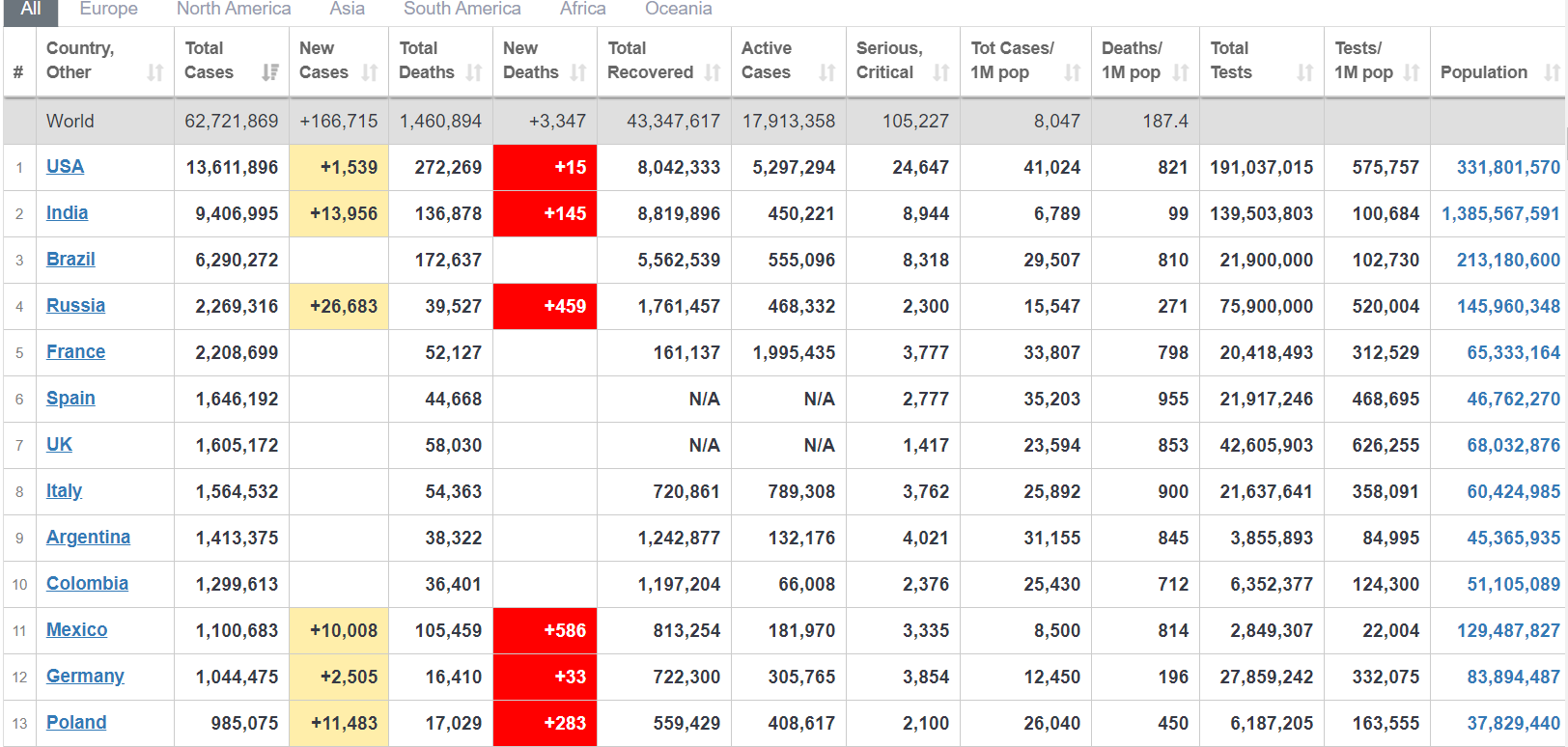Open Italy population 60,424,985 link
Screen dimensions: 1568x747
(x=1513, y=491)
